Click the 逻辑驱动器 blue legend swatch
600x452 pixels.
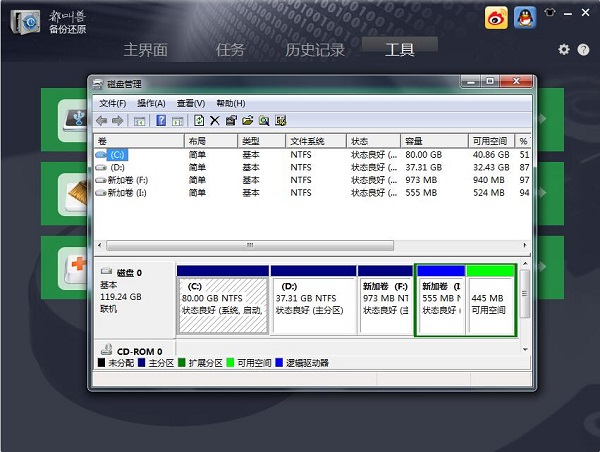coord(279,362)
